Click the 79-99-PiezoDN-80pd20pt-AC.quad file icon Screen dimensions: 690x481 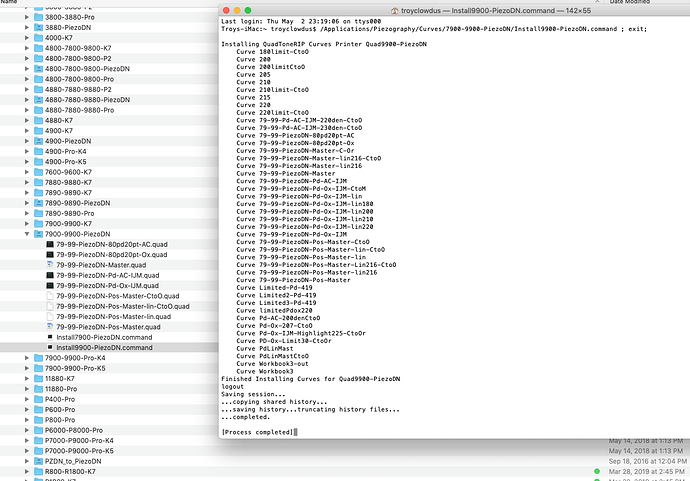tap(50, 244)
